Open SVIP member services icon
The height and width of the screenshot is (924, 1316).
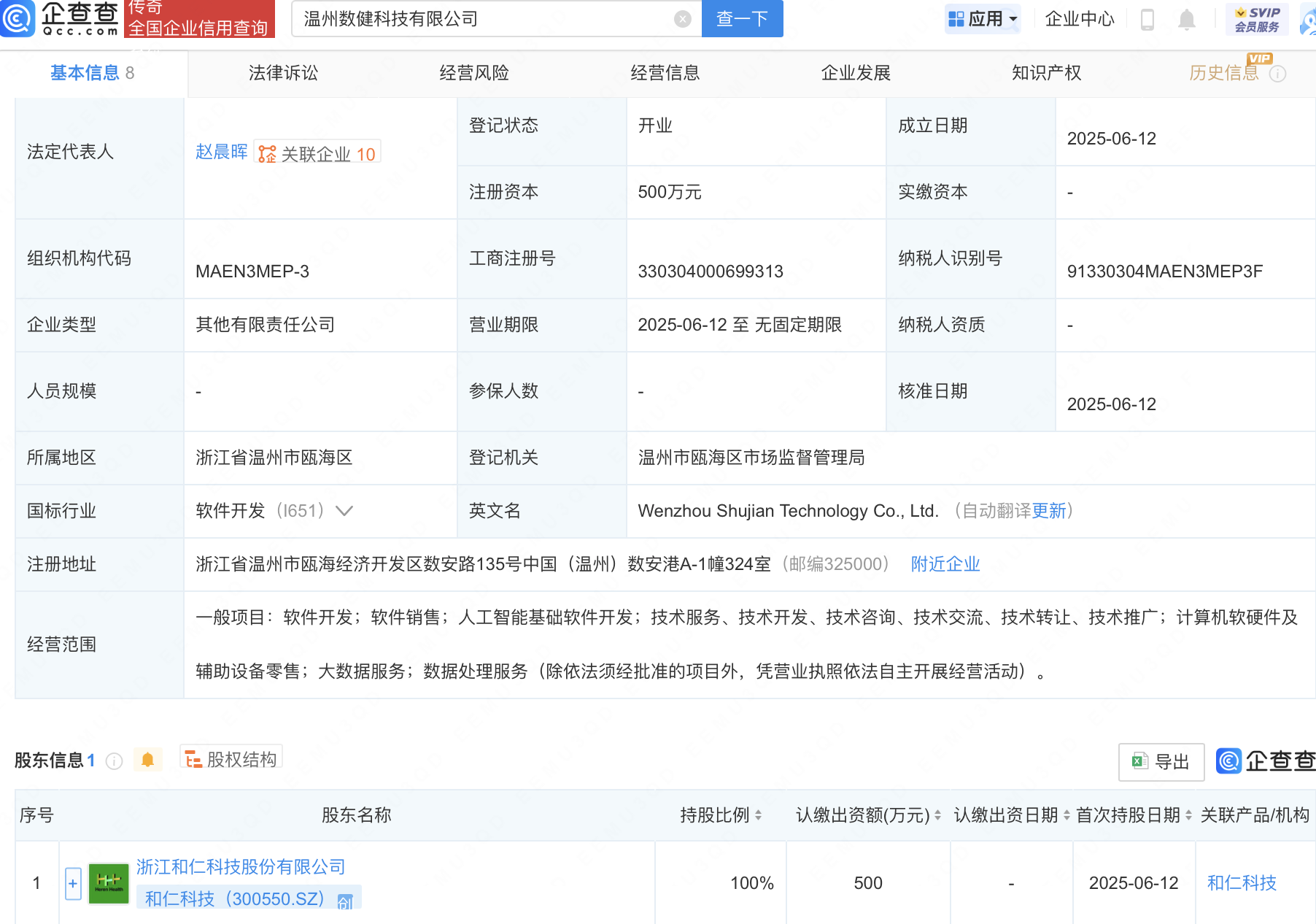(1257, 20)
